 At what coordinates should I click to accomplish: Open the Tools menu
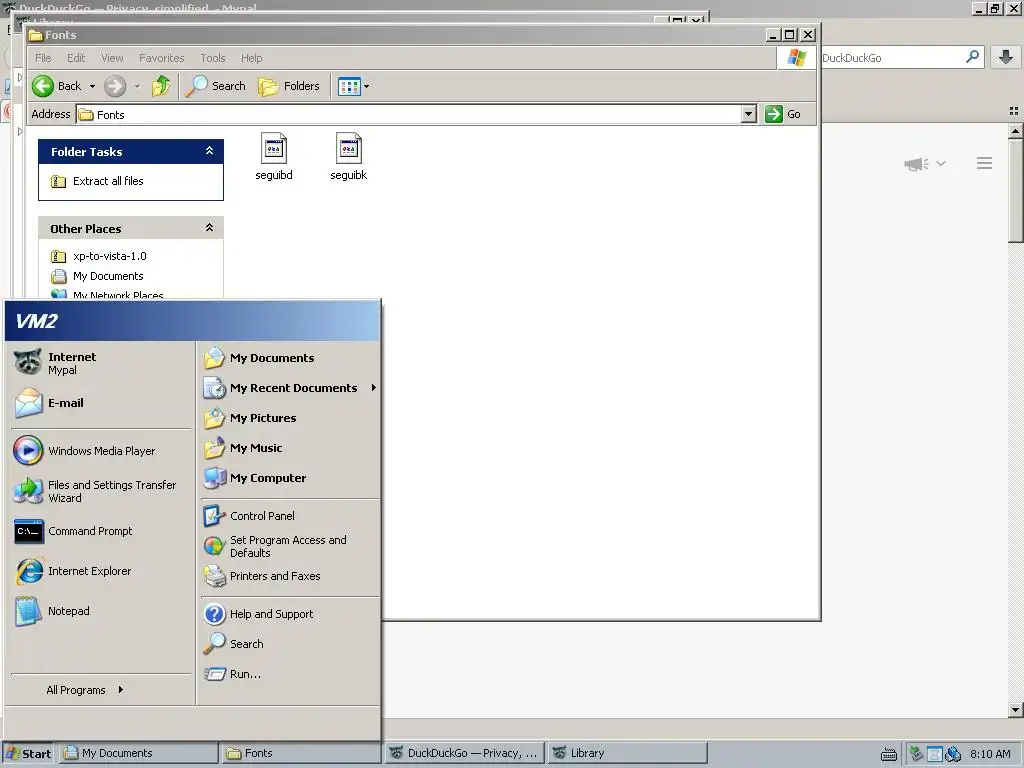click(x=213, y=58)
